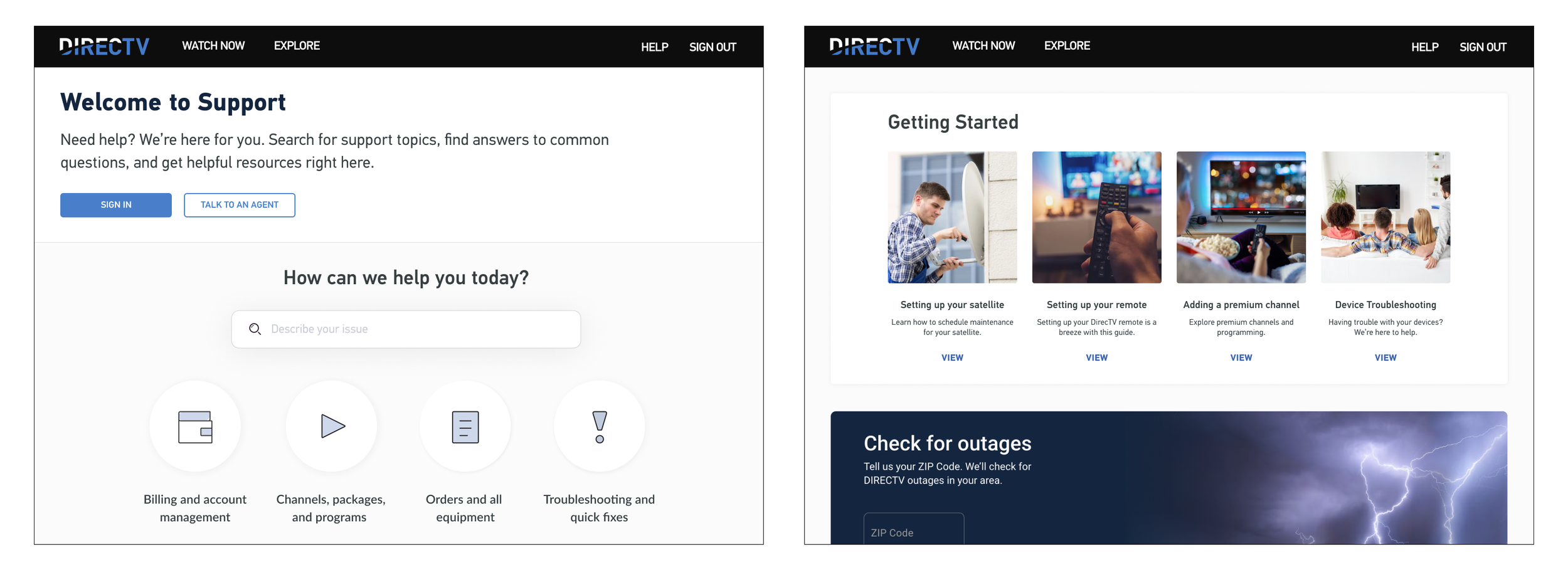Open the popcorn and TV premium channel thumbnail

click(x=1241, y=217)
